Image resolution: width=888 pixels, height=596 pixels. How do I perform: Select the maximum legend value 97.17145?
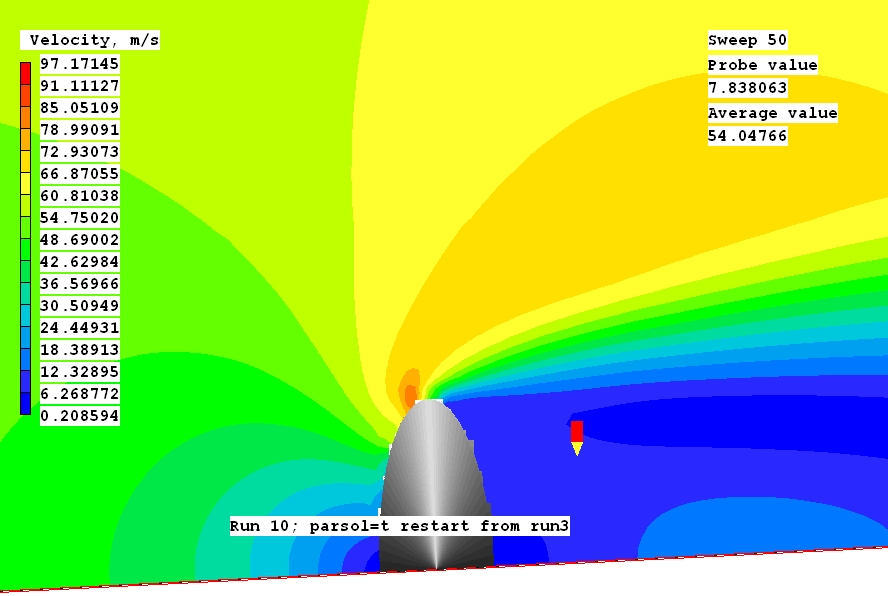79,63
